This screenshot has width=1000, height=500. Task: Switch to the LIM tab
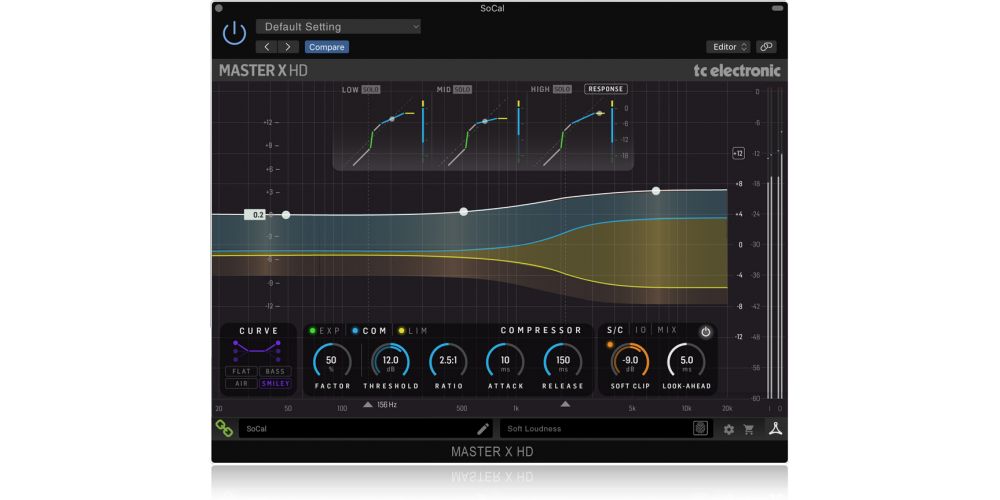click(x=413, y=331)
